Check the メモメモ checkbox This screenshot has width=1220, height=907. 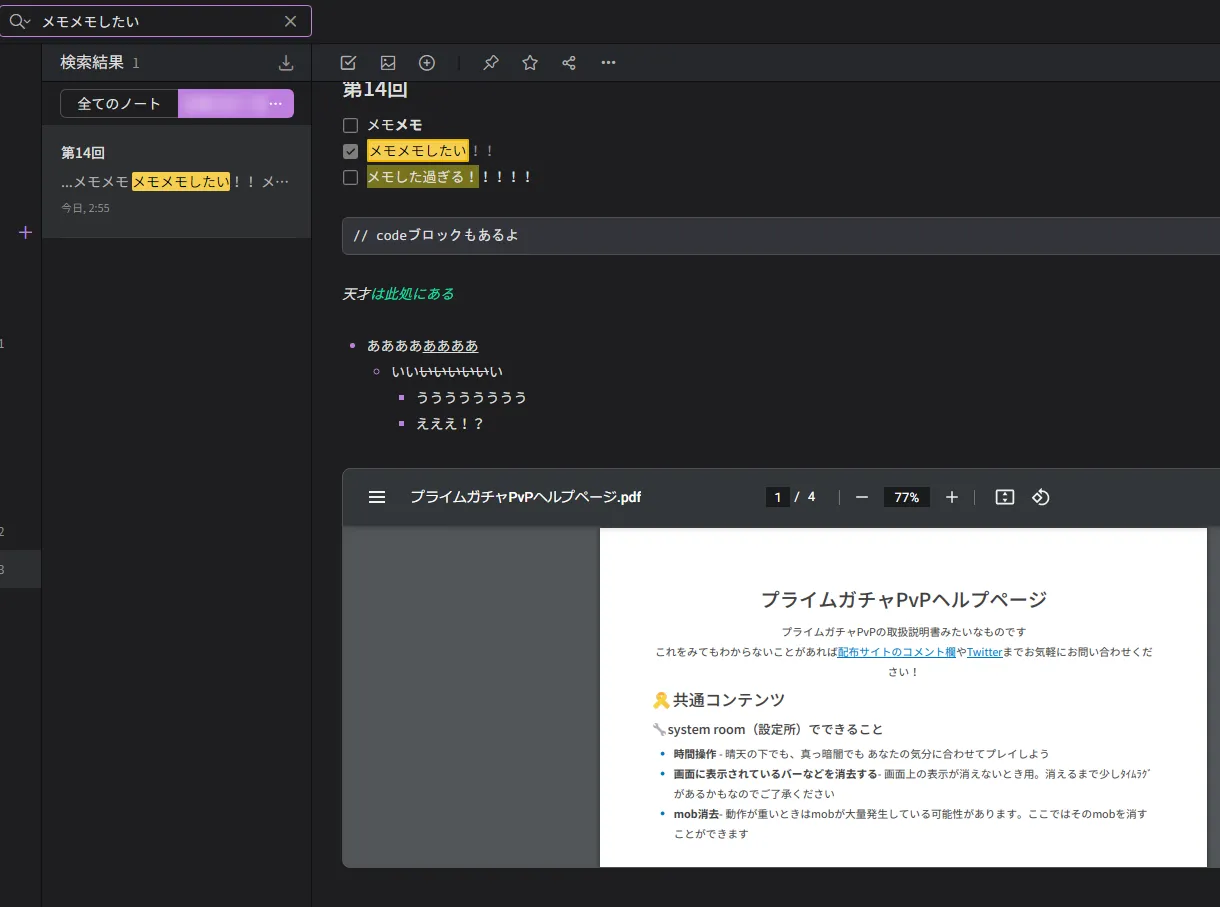pos(350,126)
